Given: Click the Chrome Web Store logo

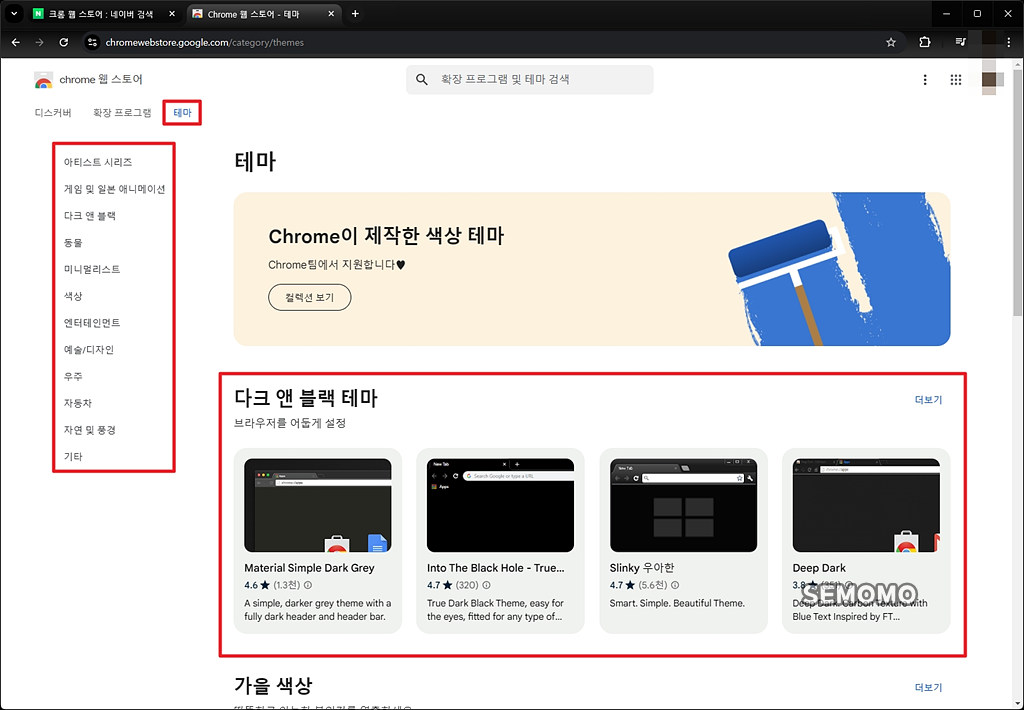Looking at the screenshot, I should (44, 80).
